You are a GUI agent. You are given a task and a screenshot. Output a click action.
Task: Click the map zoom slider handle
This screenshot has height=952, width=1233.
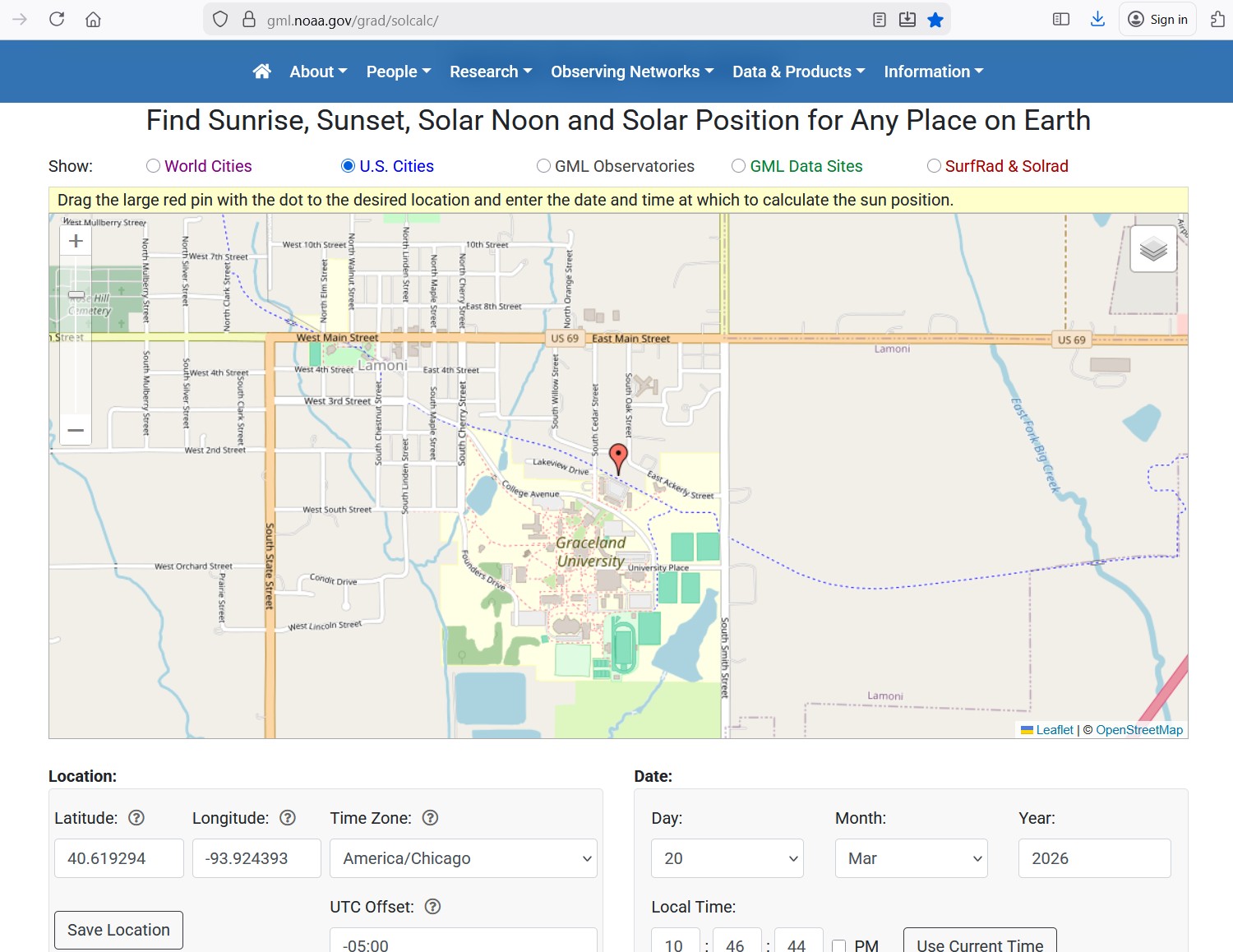[x=76, y=294]
